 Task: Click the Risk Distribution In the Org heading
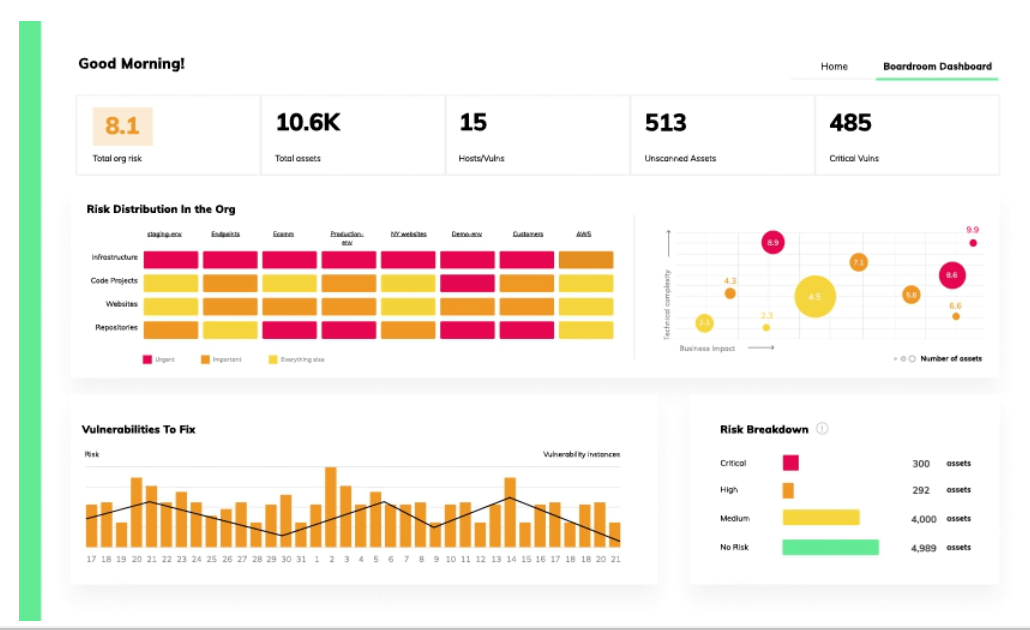click(161, 209)
